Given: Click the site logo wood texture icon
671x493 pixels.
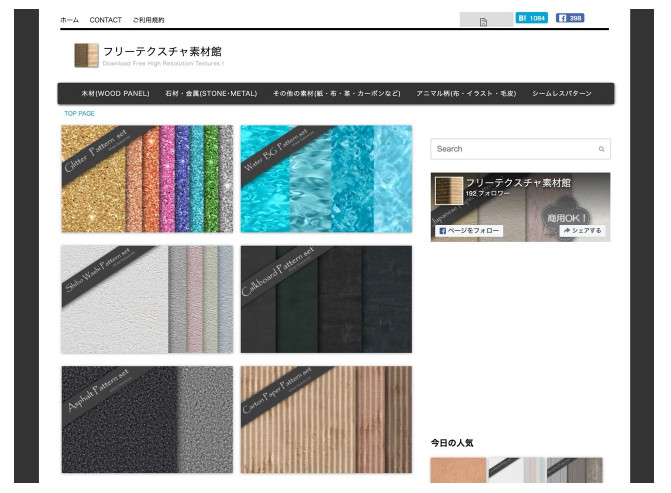Looking at the screenshot, I should click(86, 55).
